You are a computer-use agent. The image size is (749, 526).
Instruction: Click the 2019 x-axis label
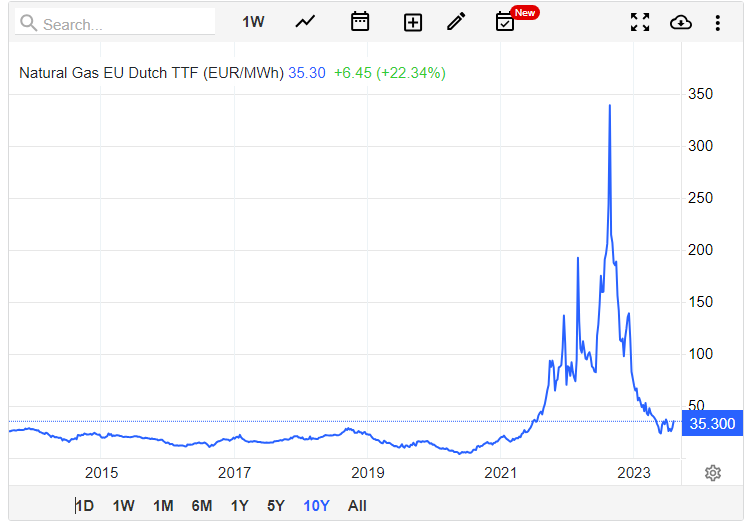coord(367,472)
